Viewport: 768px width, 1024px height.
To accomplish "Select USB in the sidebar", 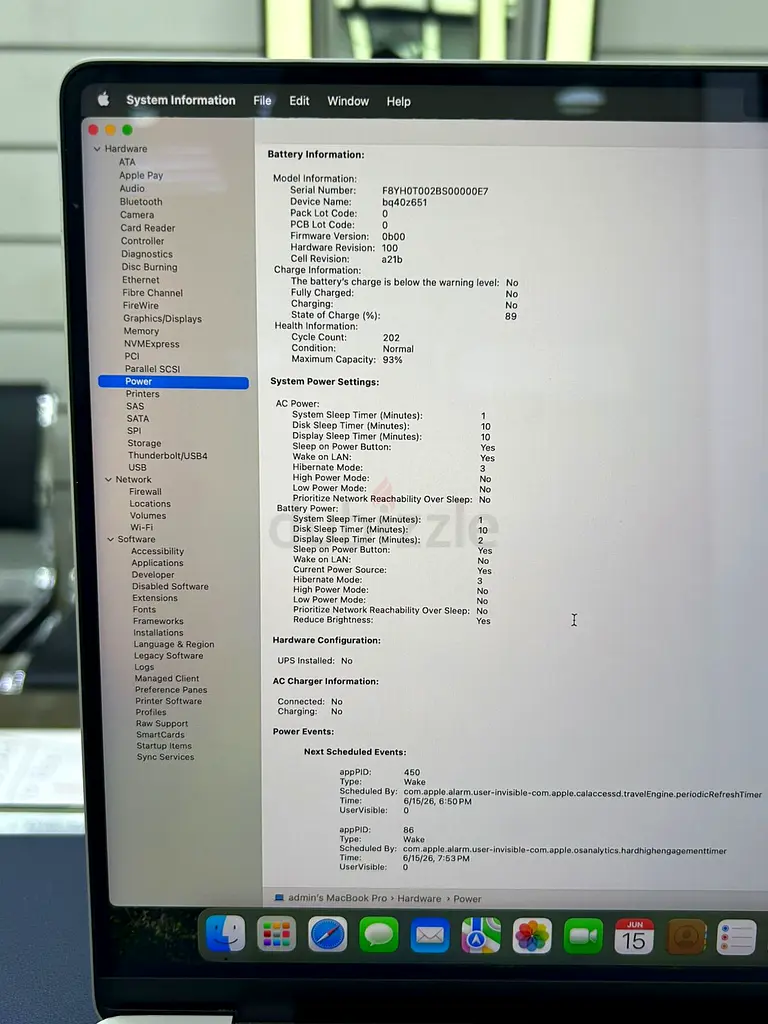I will point(137,468).
